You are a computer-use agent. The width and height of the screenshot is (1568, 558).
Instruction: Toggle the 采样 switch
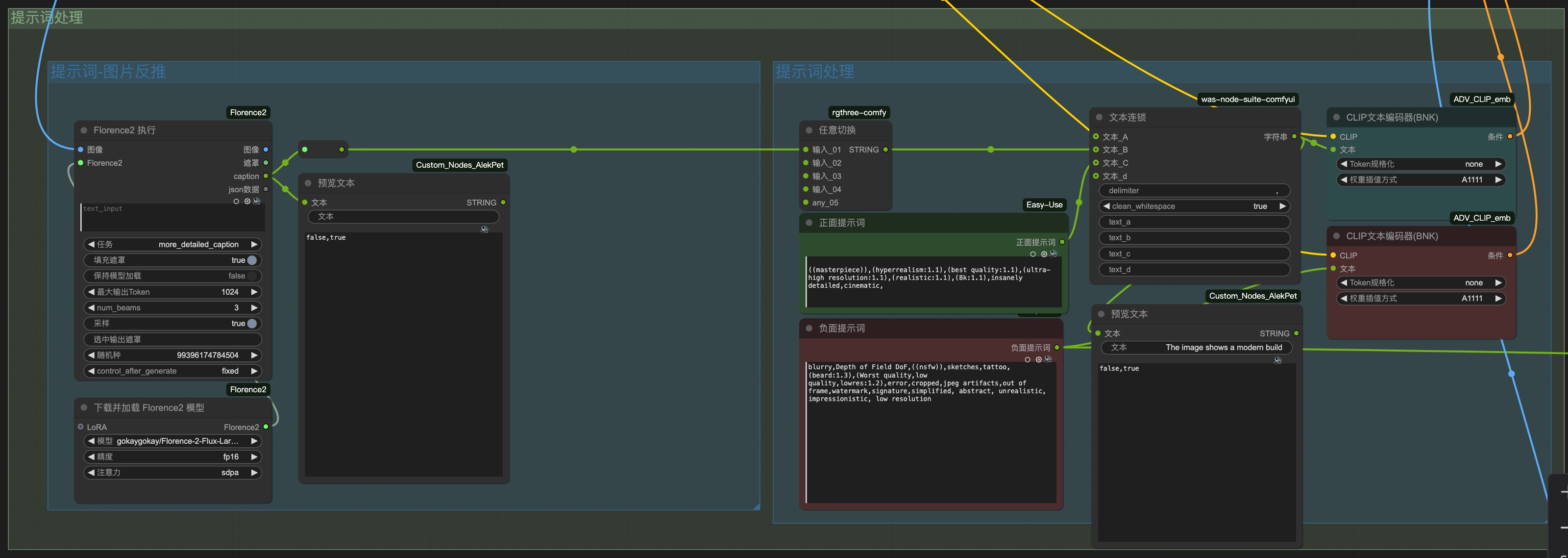(252, 324)
